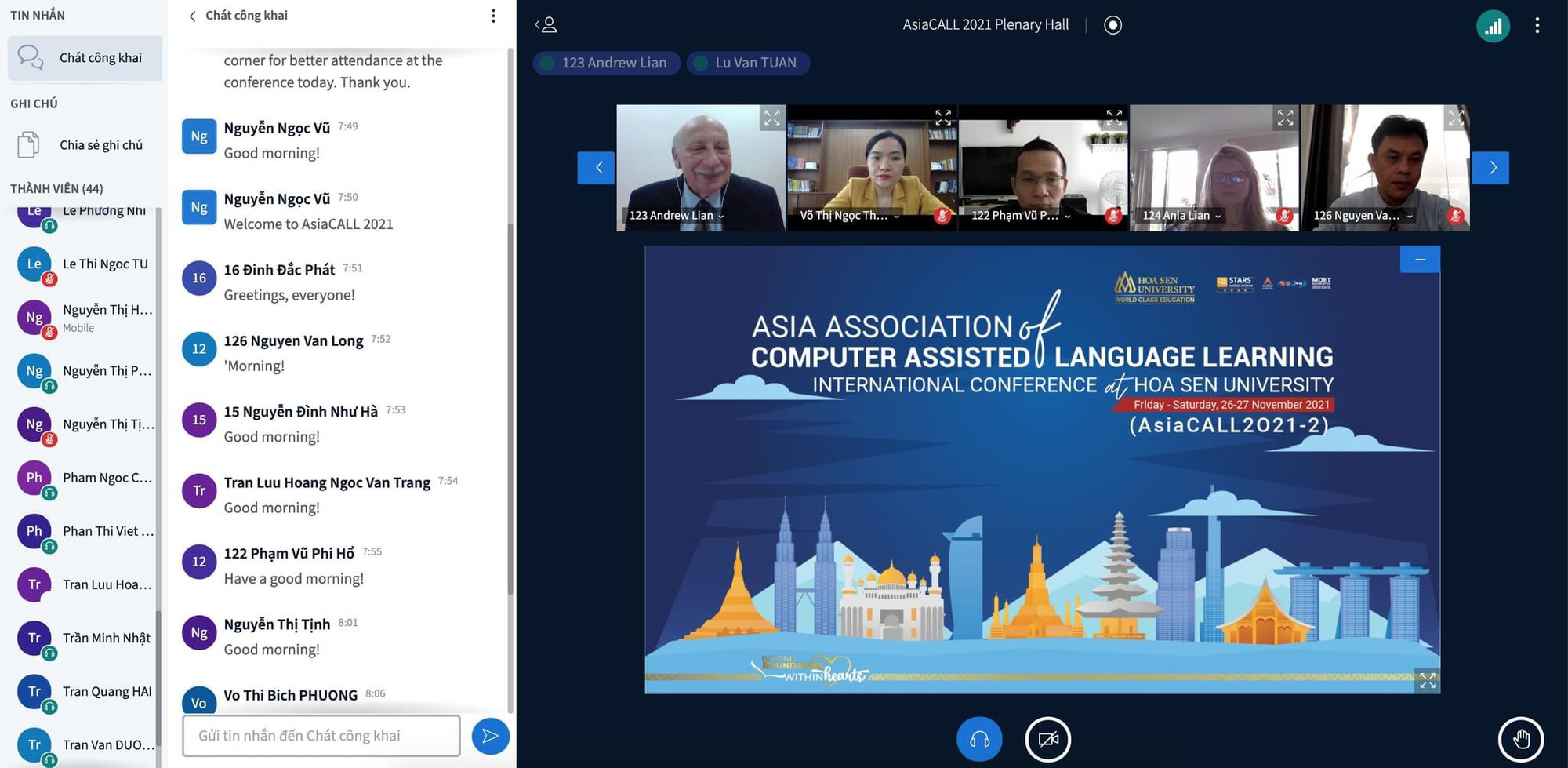Select member Tran Luu Hoa...
This screenshot has height=768, width=1568.
click(x=85, y=584)
